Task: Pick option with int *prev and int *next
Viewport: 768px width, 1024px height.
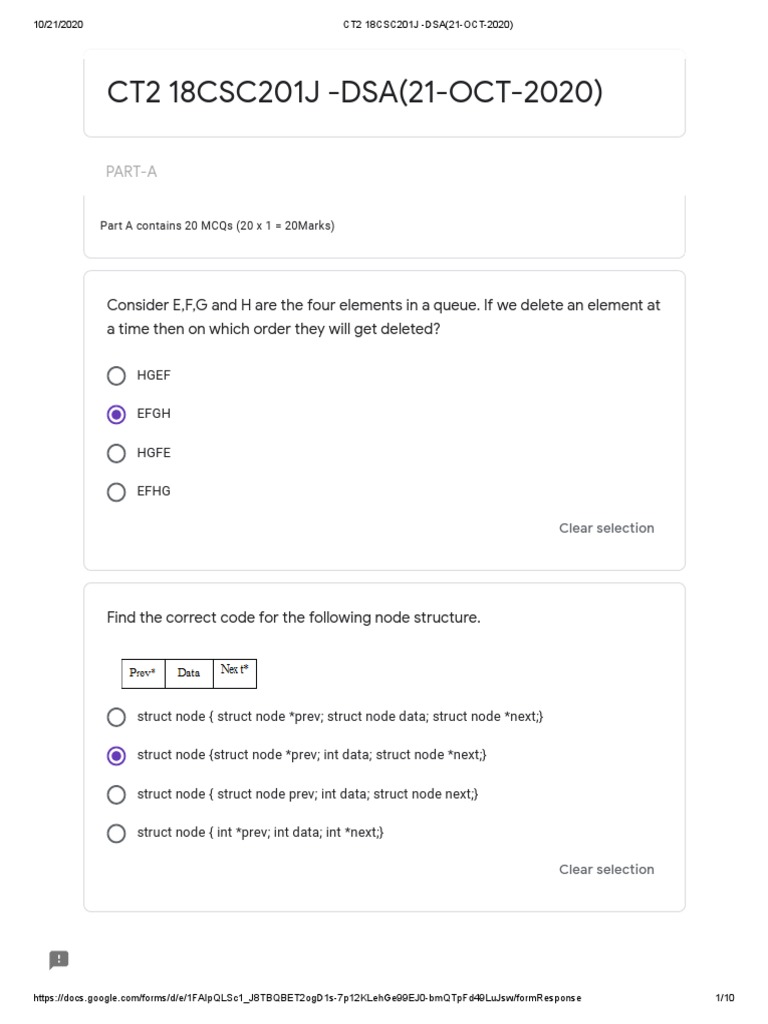Action: point(117,833)
